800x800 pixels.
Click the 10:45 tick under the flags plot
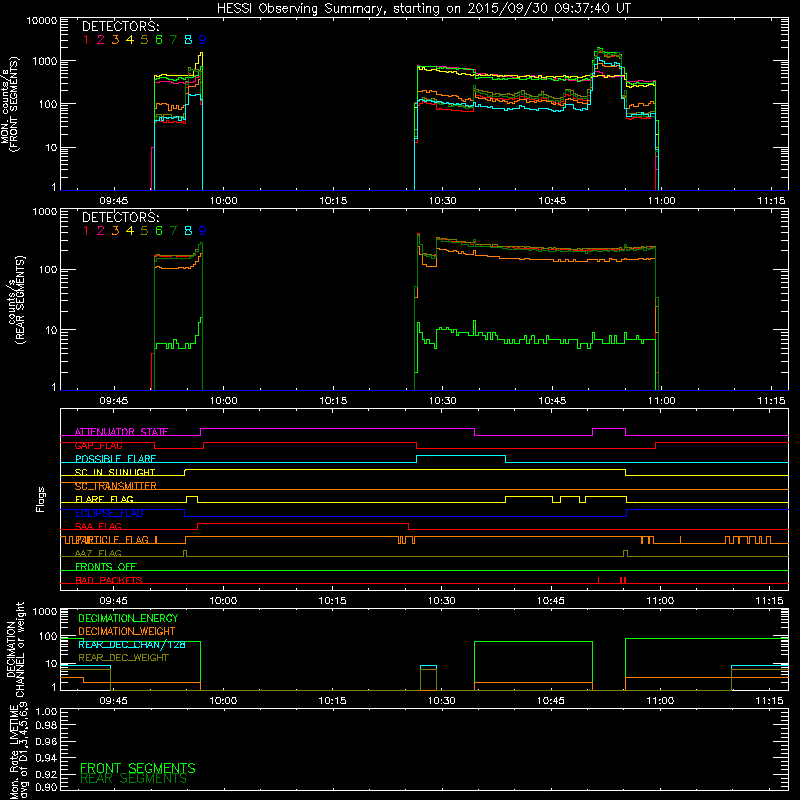point(551,601)
